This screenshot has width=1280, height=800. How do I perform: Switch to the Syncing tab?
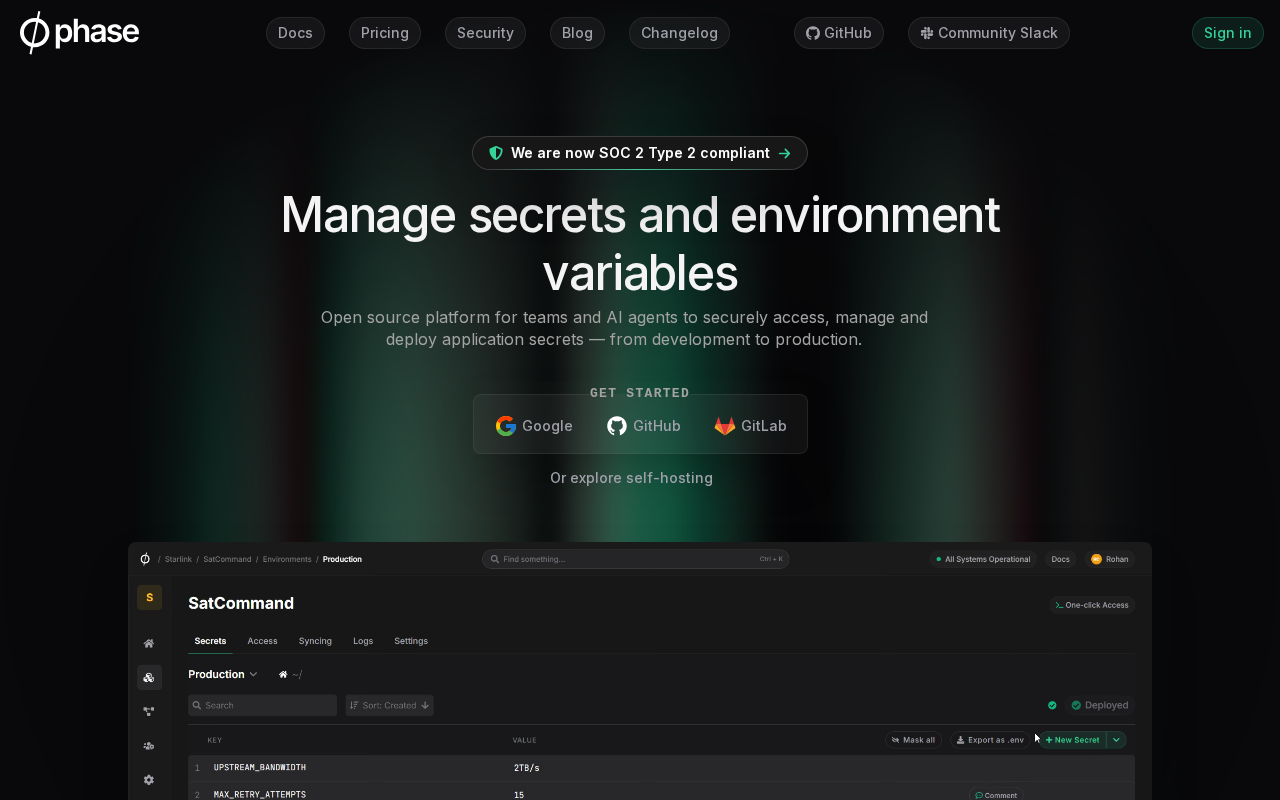[315, 641]
